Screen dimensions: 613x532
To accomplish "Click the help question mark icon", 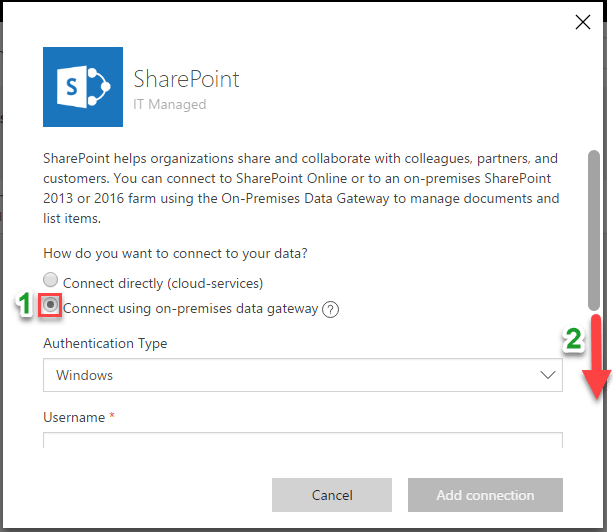I will tap(331, 309).
